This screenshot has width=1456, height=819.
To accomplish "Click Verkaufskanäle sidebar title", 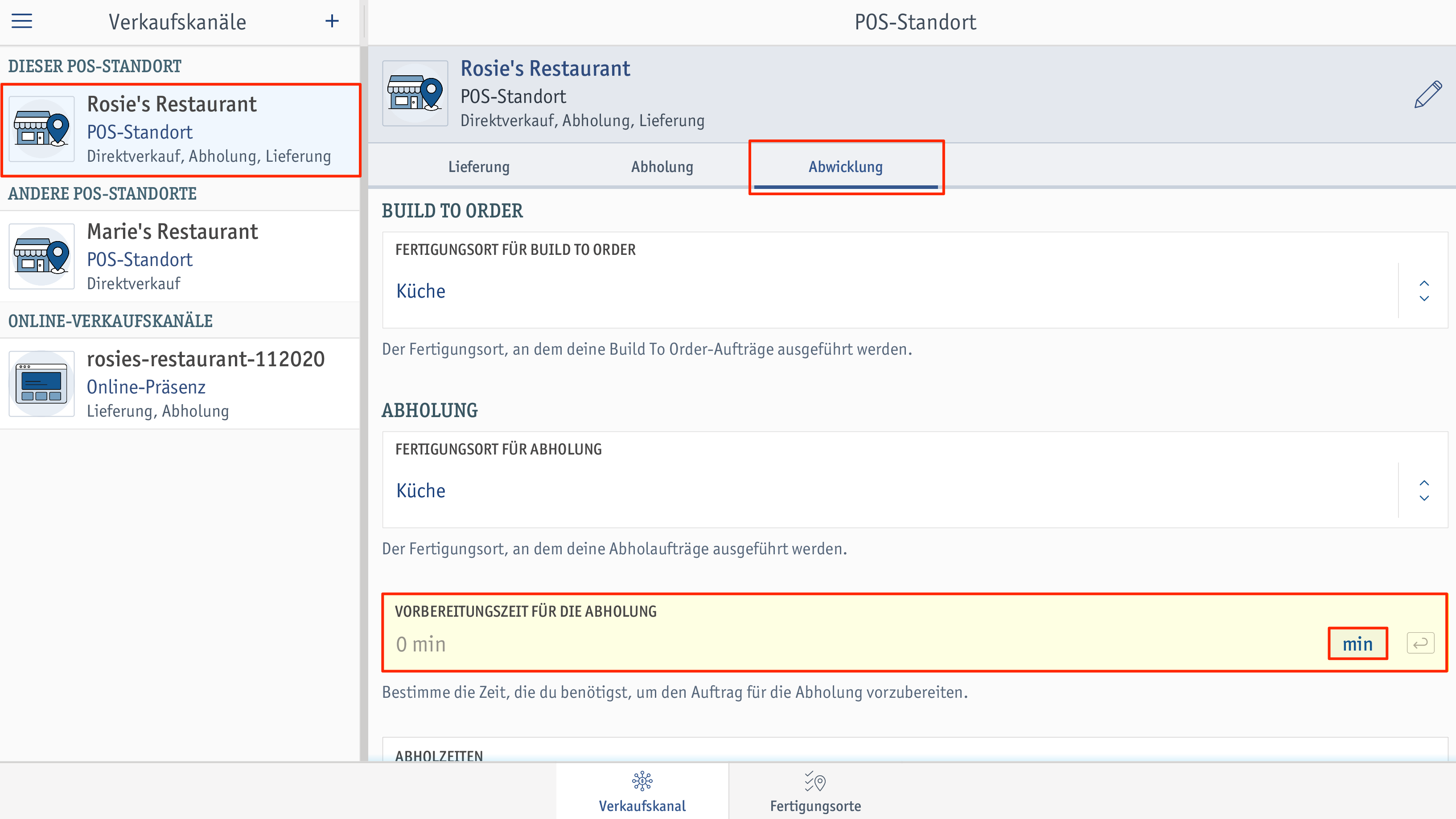I will click(177, 22).
